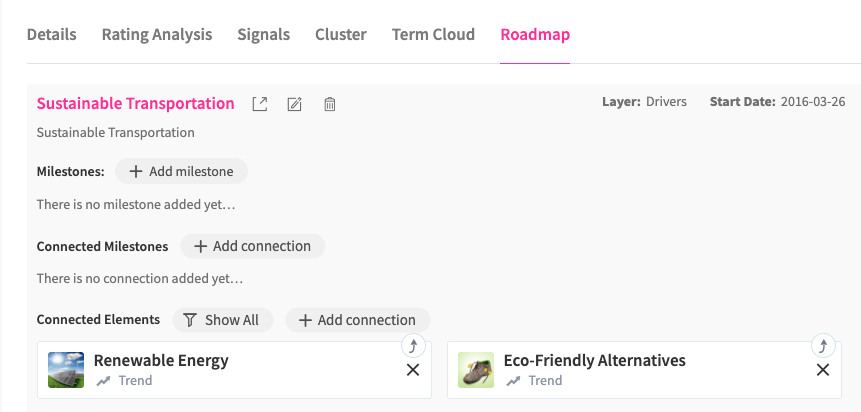The height and width of the screenshot is (412, 861).
Task: Click the Renewable Energy arrow icon
Action: tap(414, 346)
